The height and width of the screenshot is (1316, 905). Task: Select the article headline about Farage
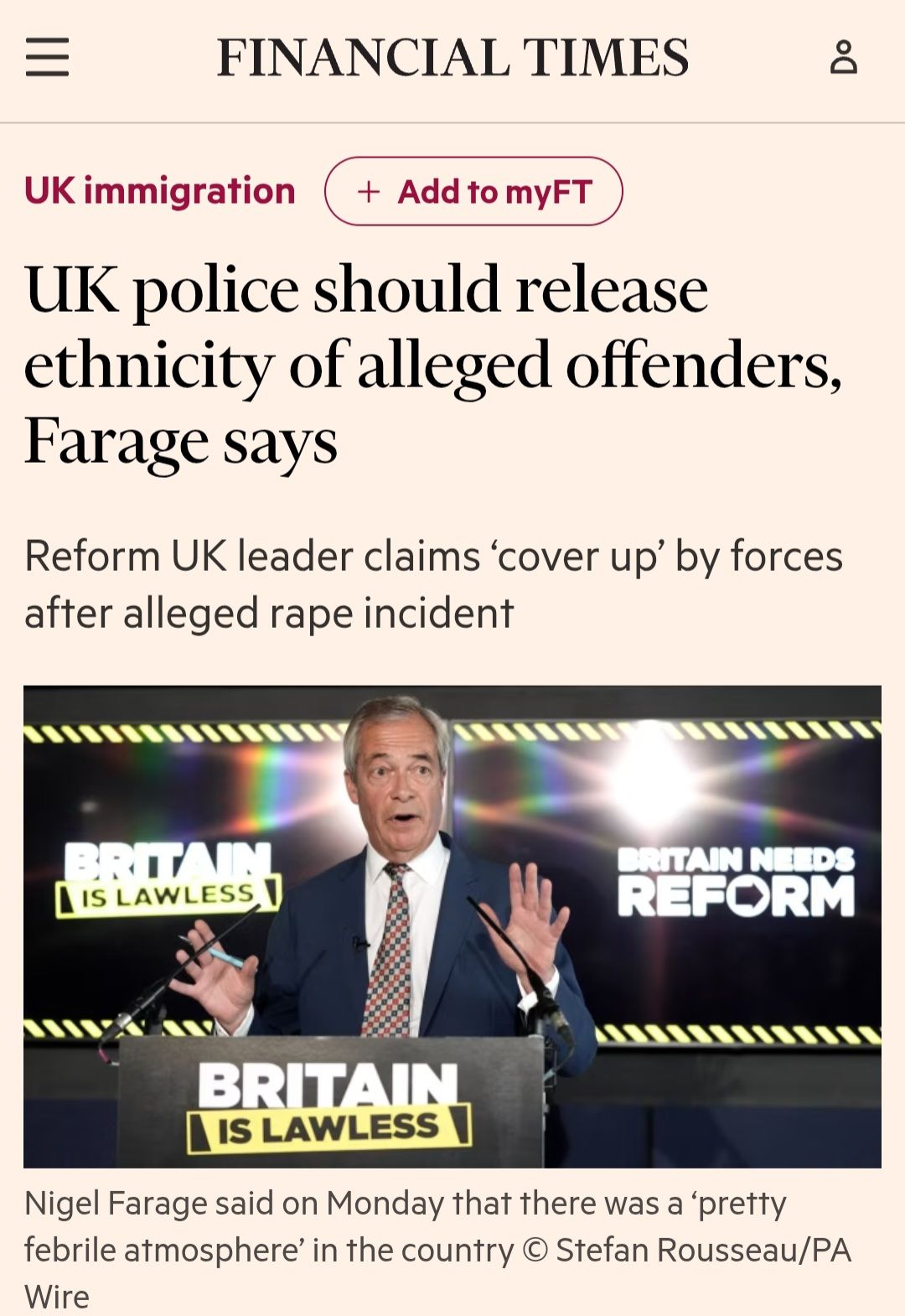tap(433, 365)
